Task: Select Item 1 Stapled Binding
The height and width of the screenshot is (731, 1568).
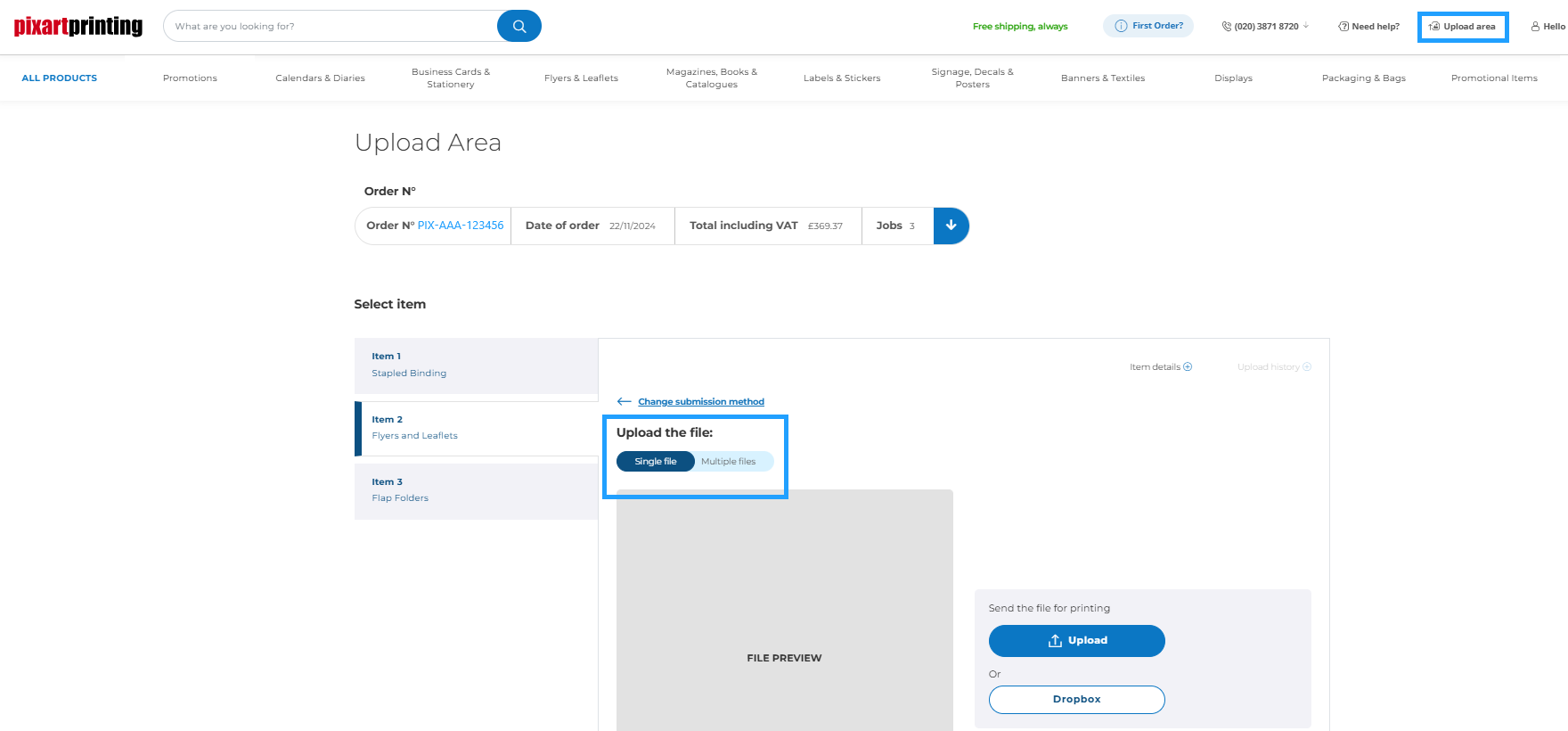Action: (476, 365)
